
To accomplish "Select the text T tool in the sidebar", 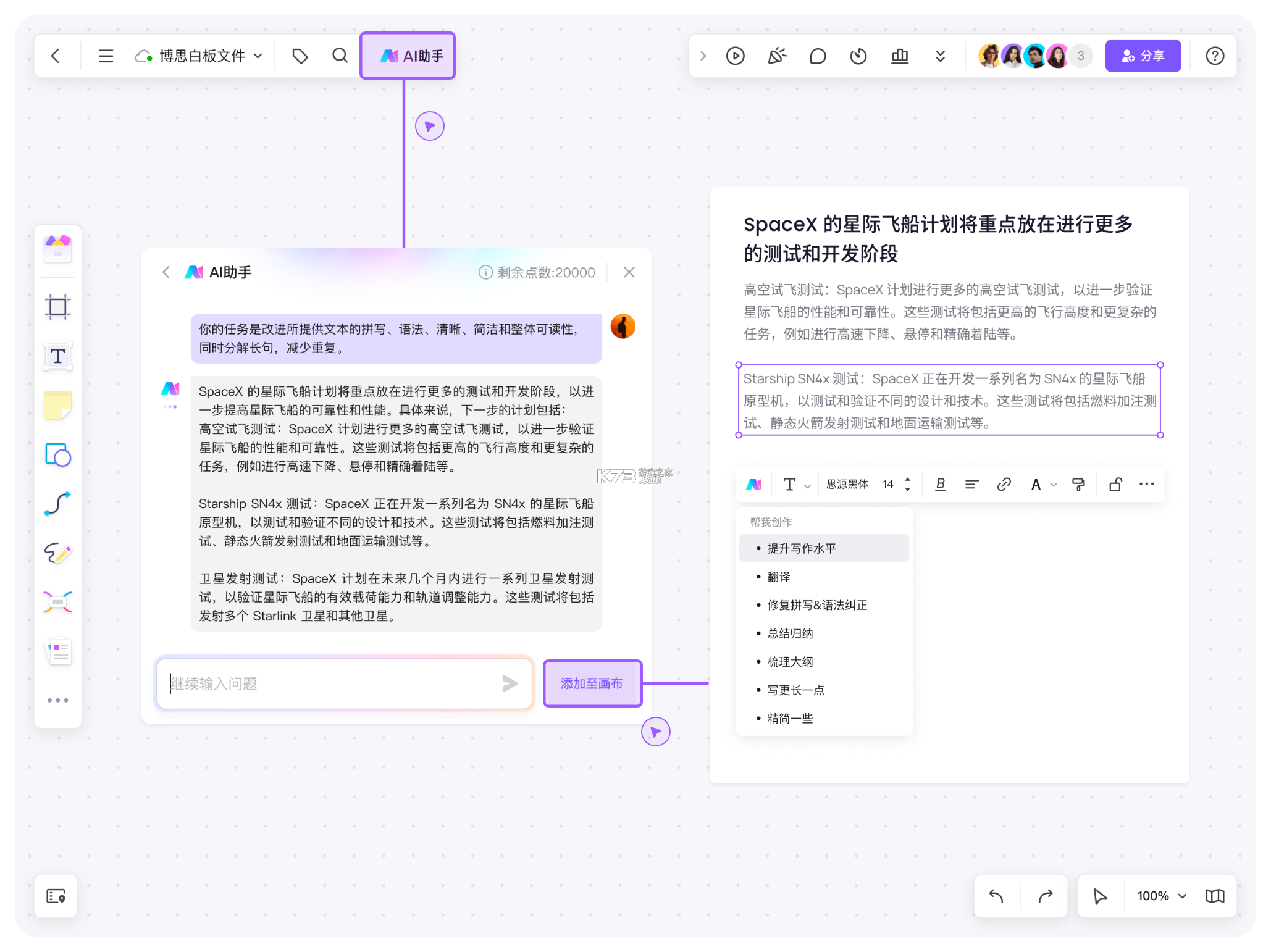I will tap(58, 356).
